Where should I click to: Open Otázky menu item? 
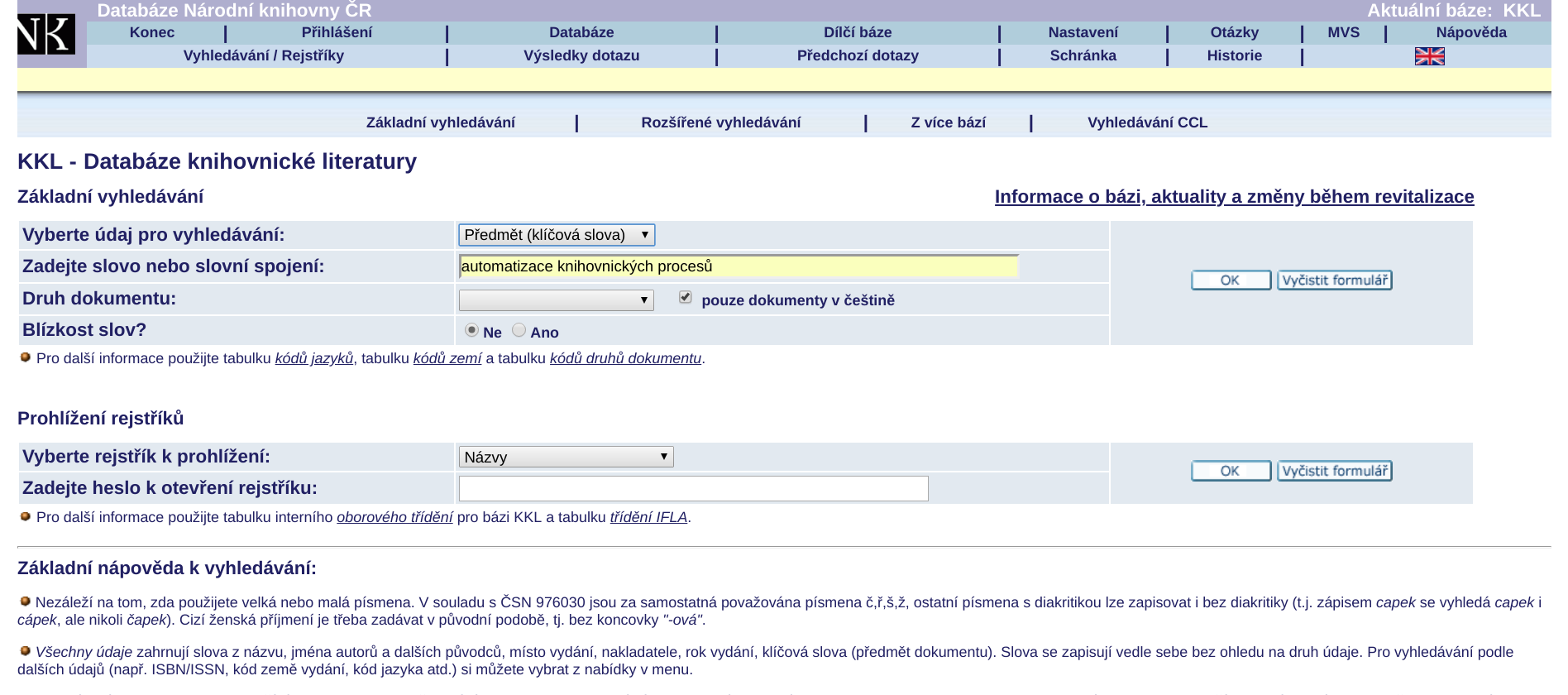pyautogui.click(x=1234, y=32)
